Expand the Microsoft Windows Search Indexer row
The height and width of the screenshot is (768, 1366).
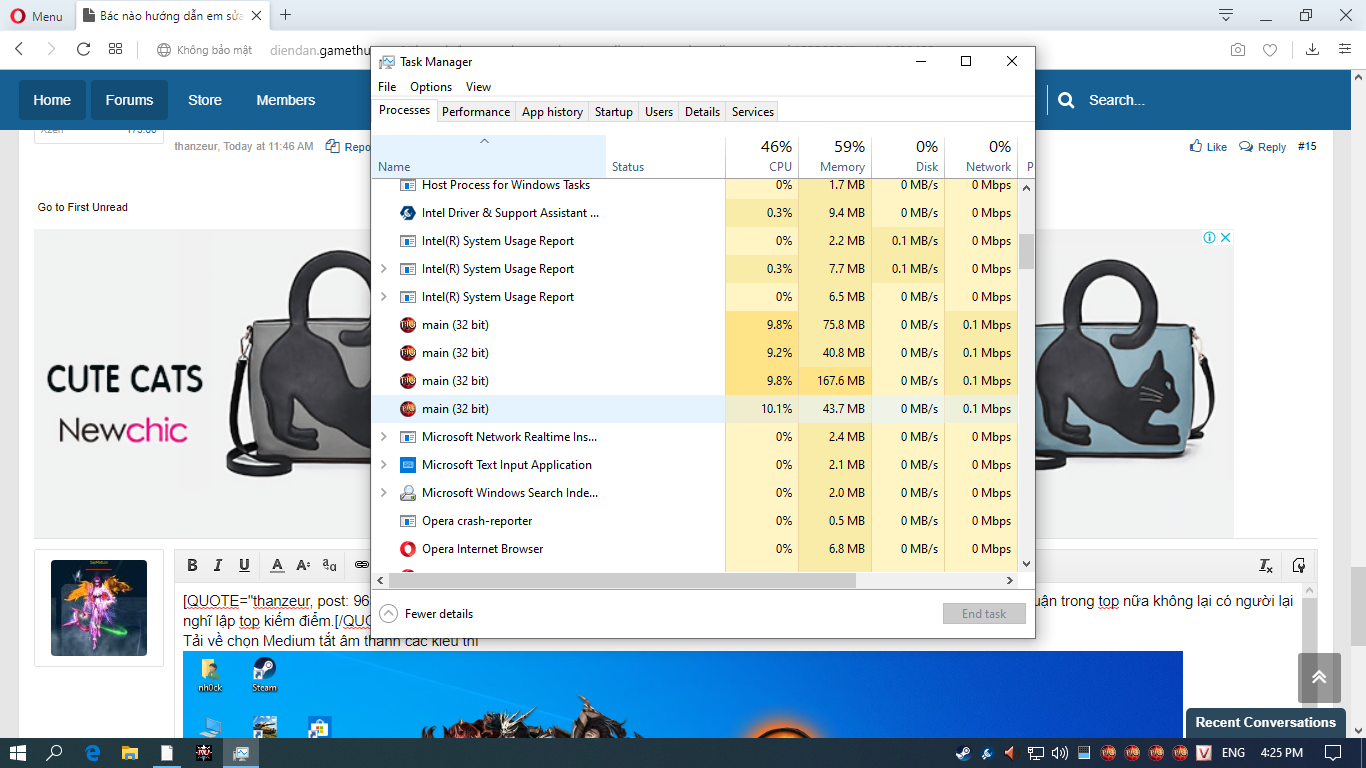point(384,493)
